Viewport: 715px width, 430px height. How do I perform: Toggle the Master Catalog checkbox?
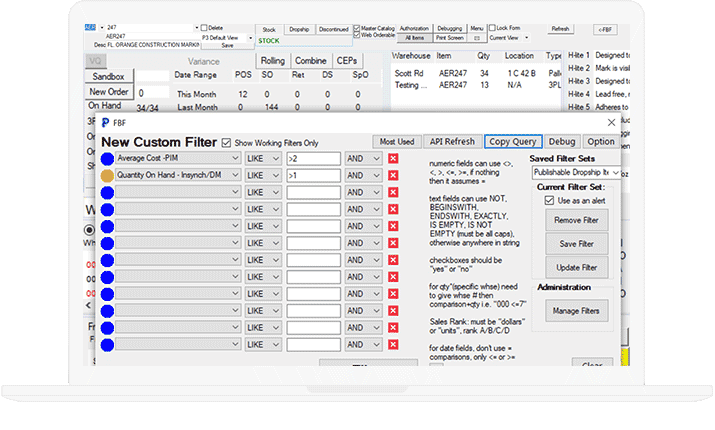pos(358,28)
